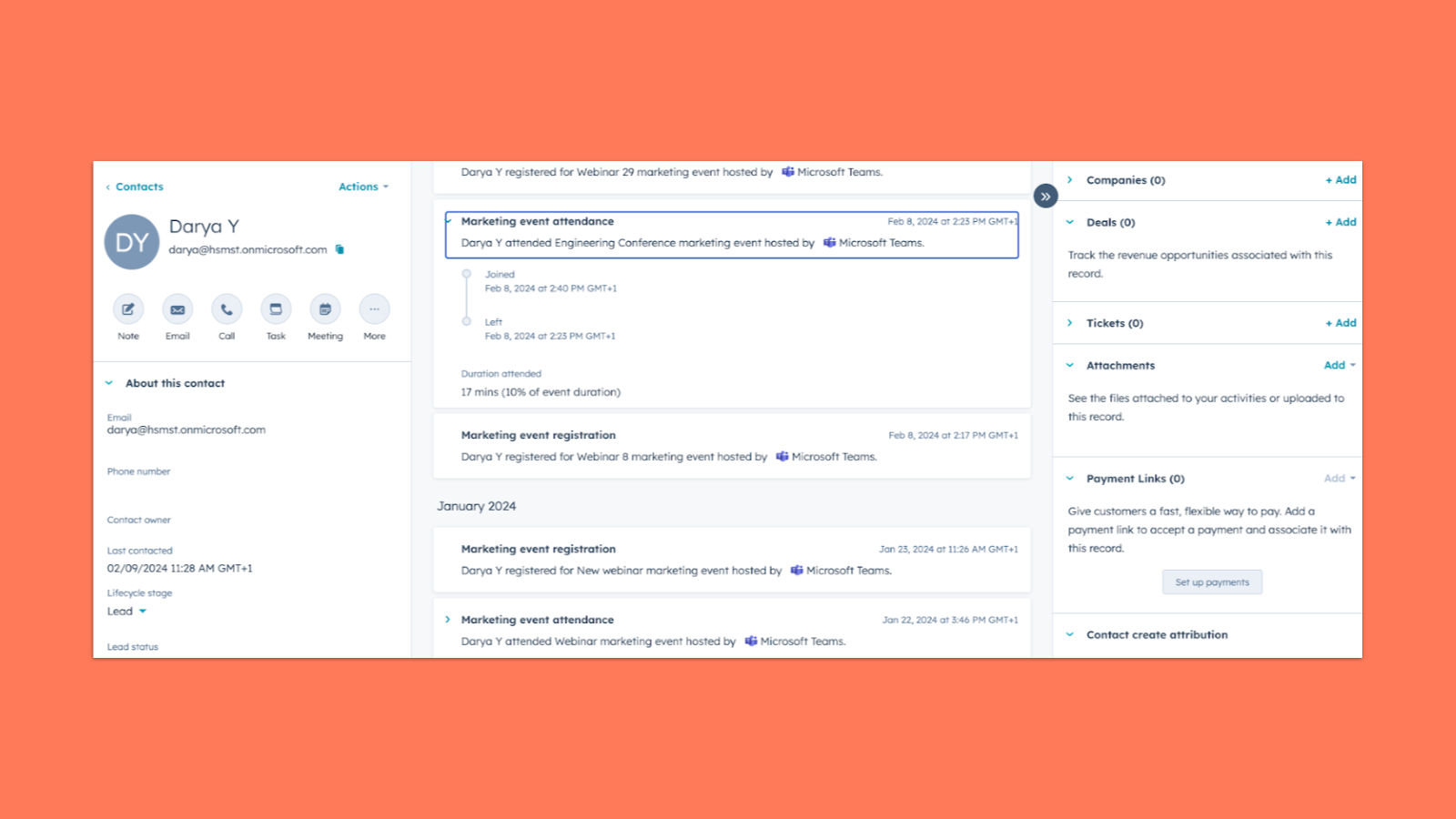
Task: Compose an email with the Email icon
Action: [x=177, y=309]
